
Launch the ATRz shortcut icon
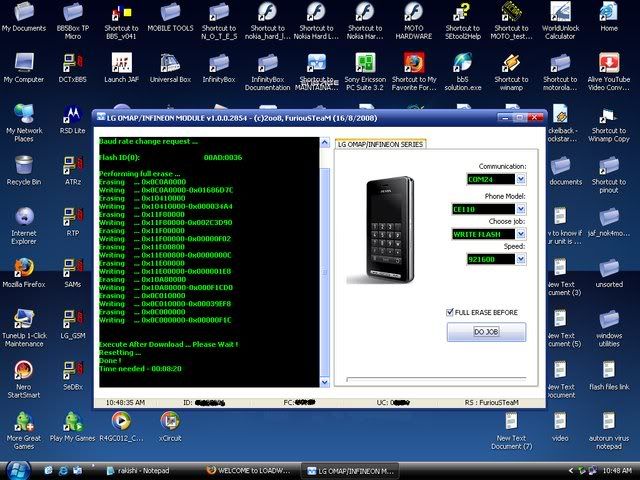[x=73, y=171]
